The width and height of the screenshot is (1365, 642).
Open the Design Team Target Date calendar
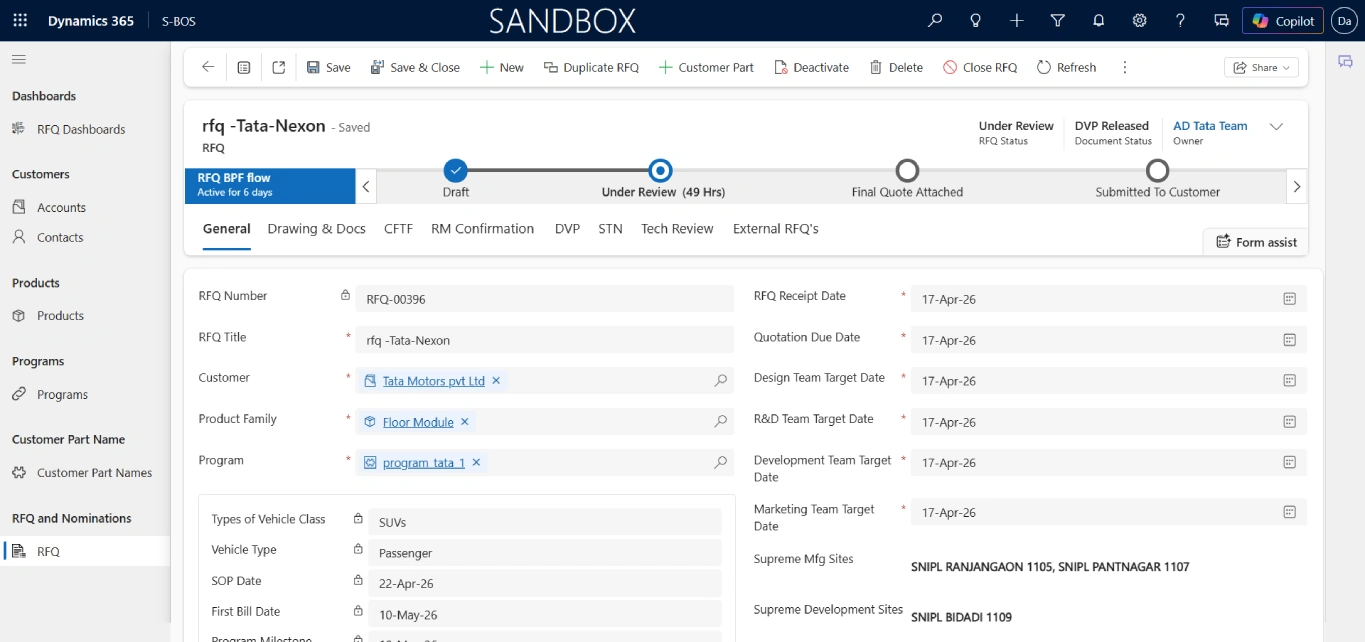[x=1290, y=381]
